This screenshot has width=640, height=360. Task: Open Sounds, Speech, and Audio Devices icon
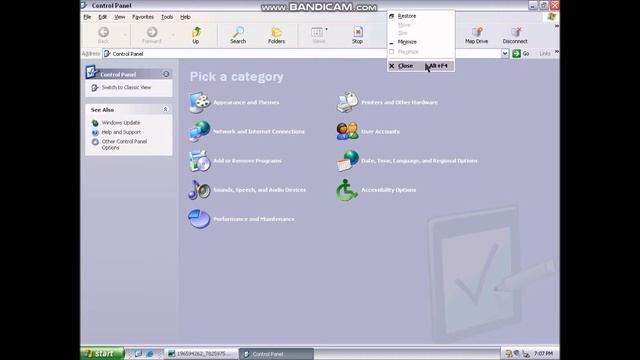(199, 190)
